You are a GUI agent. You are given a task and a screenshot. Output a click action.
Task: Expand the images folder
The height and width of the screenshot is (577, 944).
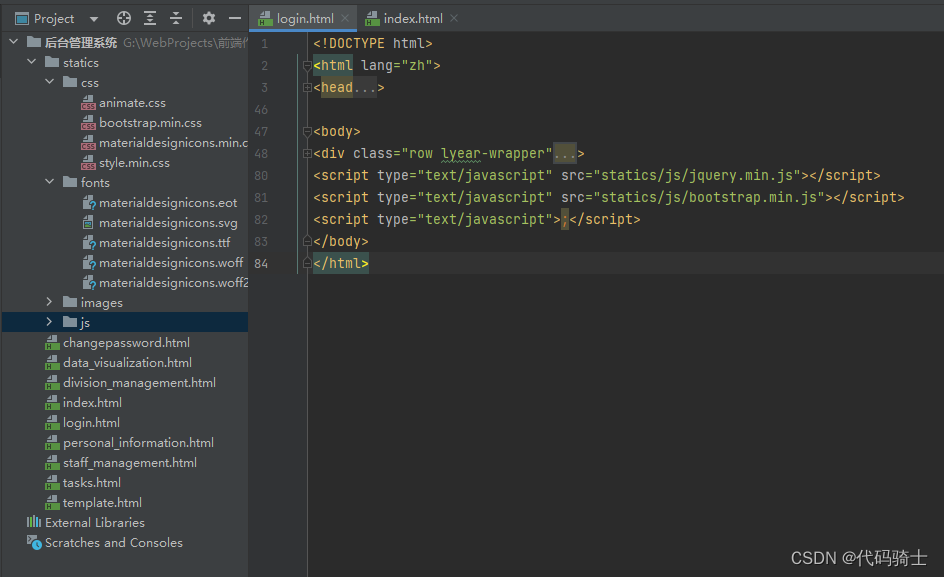50,302
